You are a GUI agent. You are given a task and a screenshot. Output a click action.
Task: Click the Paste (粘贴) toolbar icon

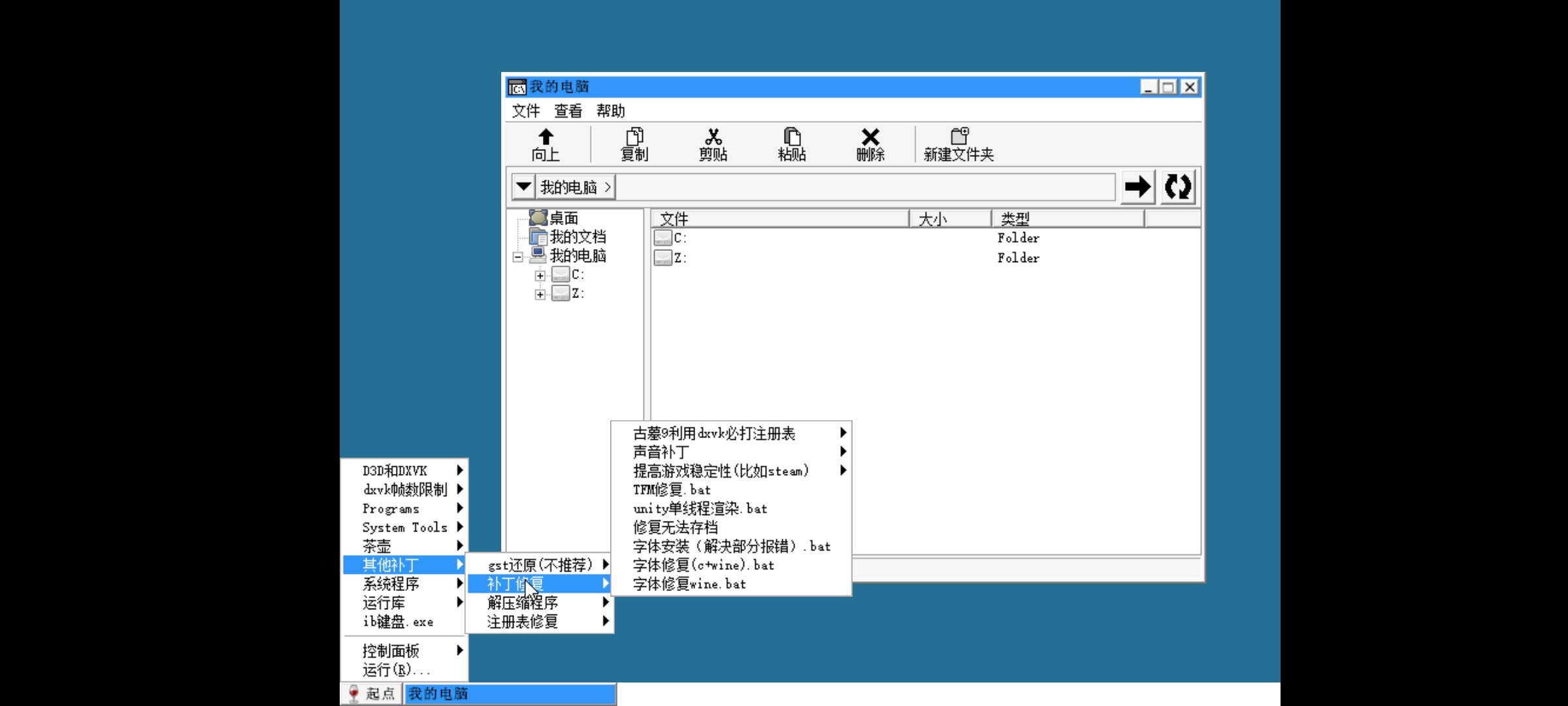tap(792, 137)
